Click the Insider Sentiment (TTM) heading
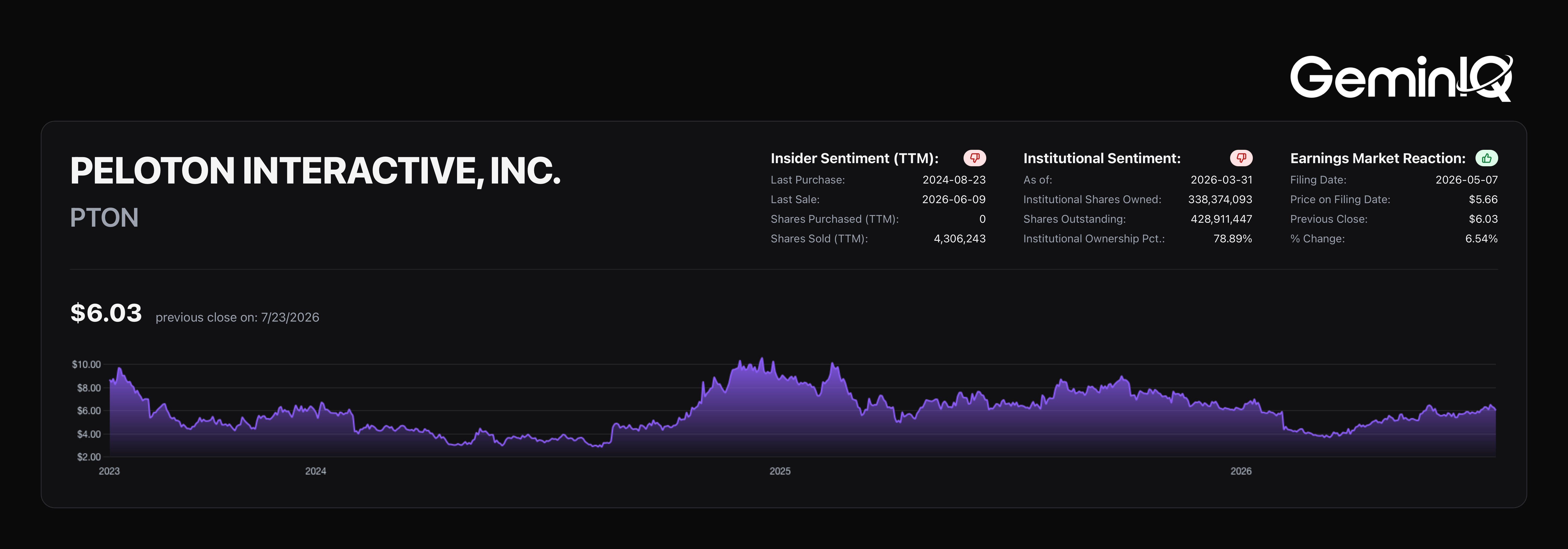Viewport: 1568px width, 549px height. 855,158
